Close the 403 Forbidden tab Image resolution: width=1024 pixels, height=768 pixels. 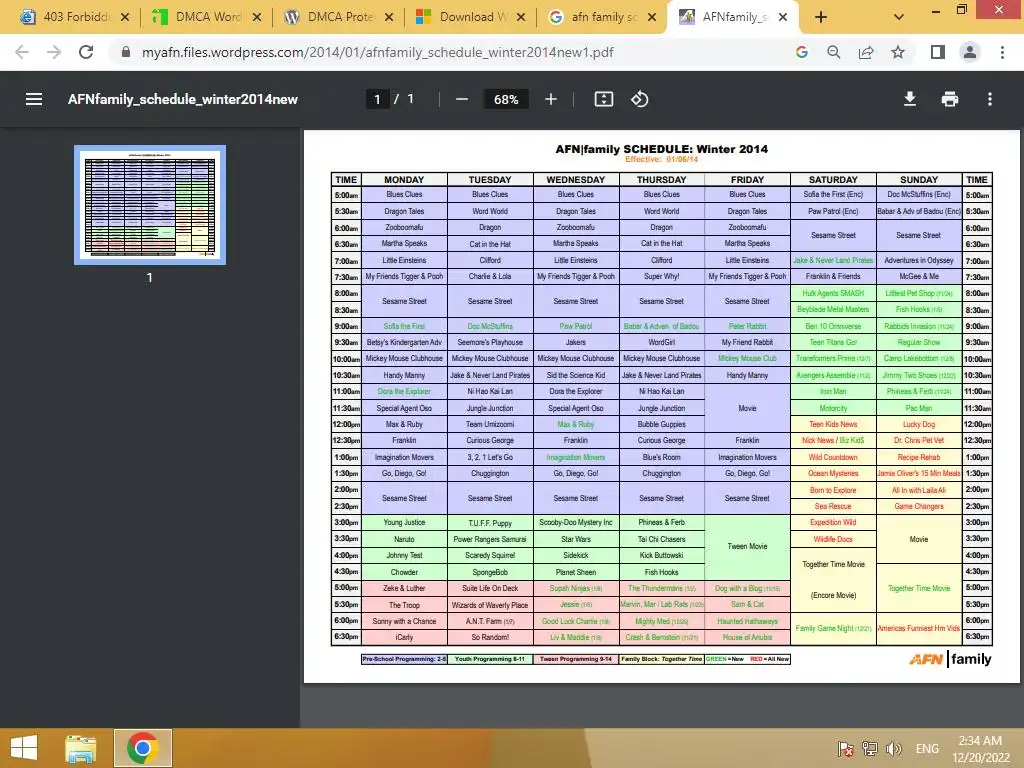pyautogui.click(x=125, y=17)
